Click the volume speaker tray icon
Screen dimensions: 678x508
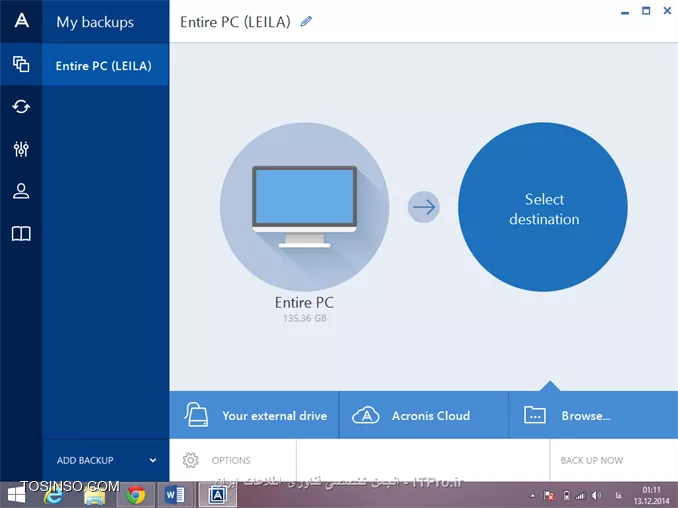596,496
